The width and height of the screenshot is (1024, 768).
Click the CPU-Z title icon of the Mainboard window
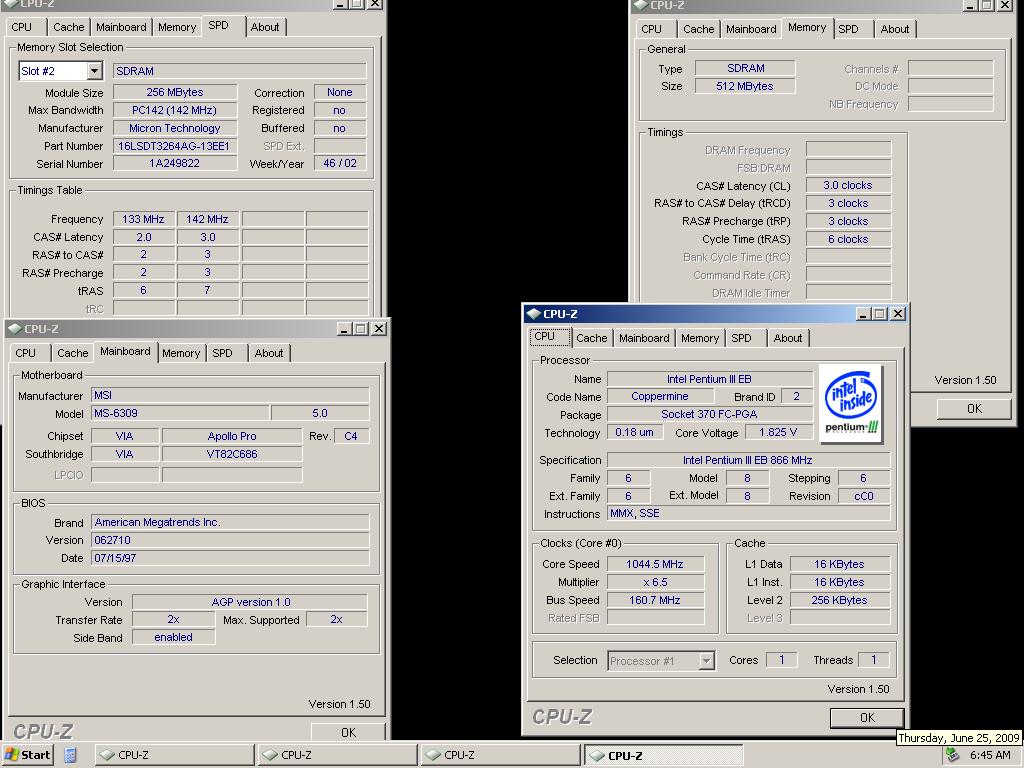(x=14, y=328)
